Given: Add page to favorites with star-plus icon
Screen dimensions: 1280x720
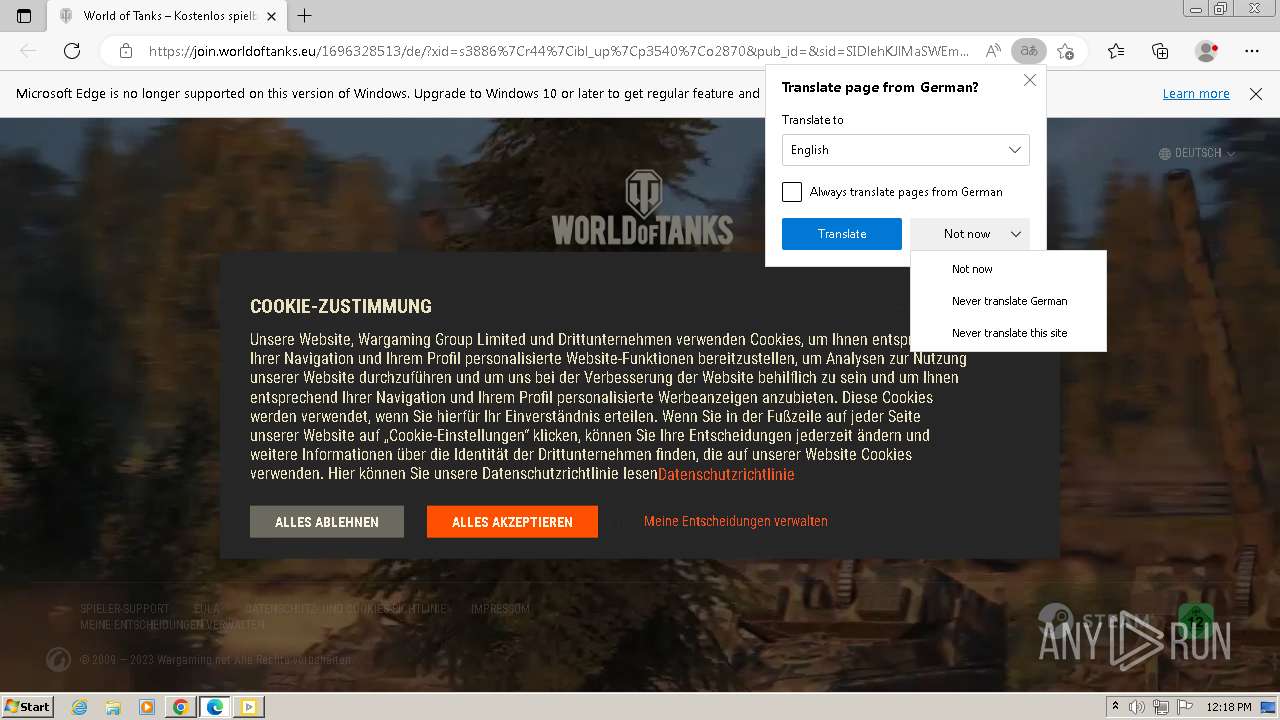Looking at the screenshot, I should coord(1065,51).
